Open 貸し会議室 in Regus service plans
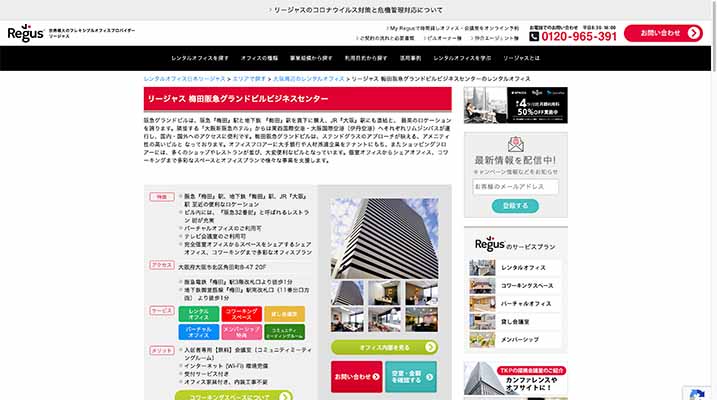 tap(515, 322)
